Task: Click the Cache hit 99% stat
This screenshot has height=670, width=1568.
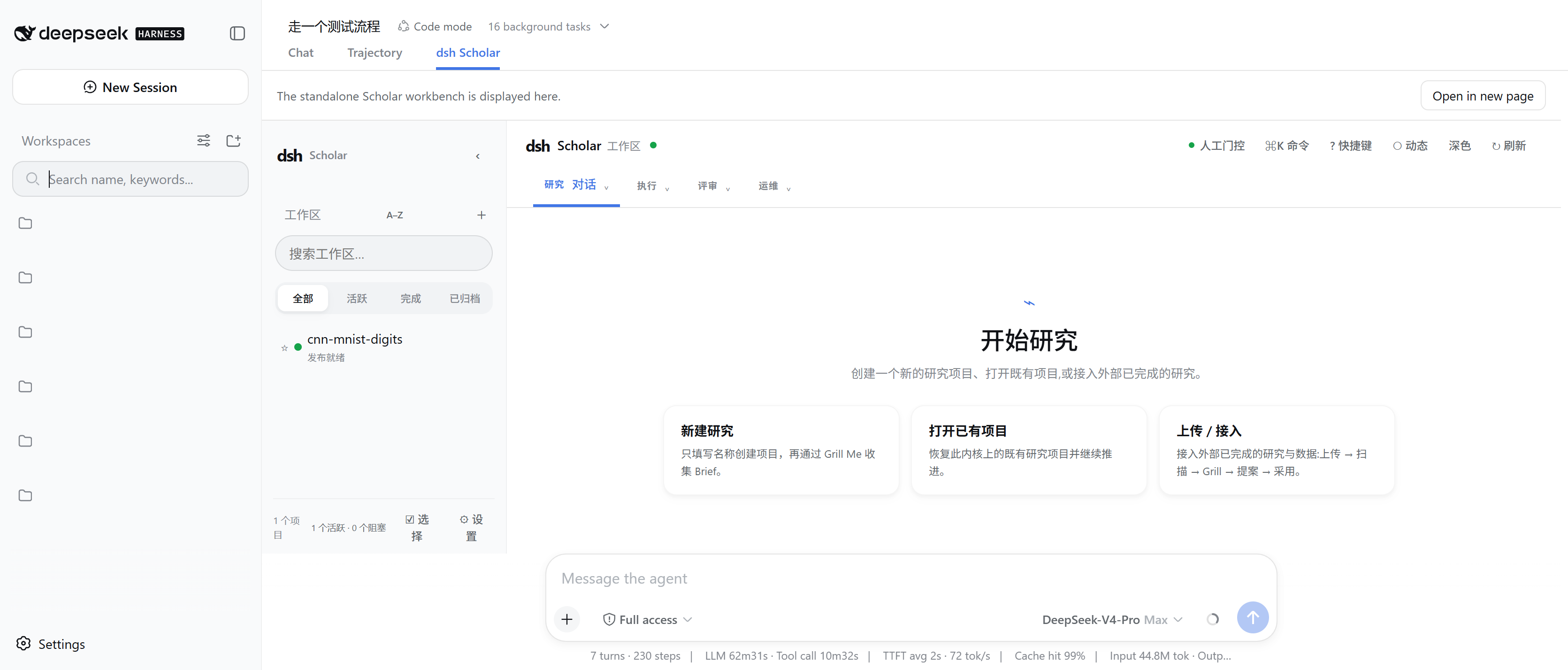Action: [1049, 655]
